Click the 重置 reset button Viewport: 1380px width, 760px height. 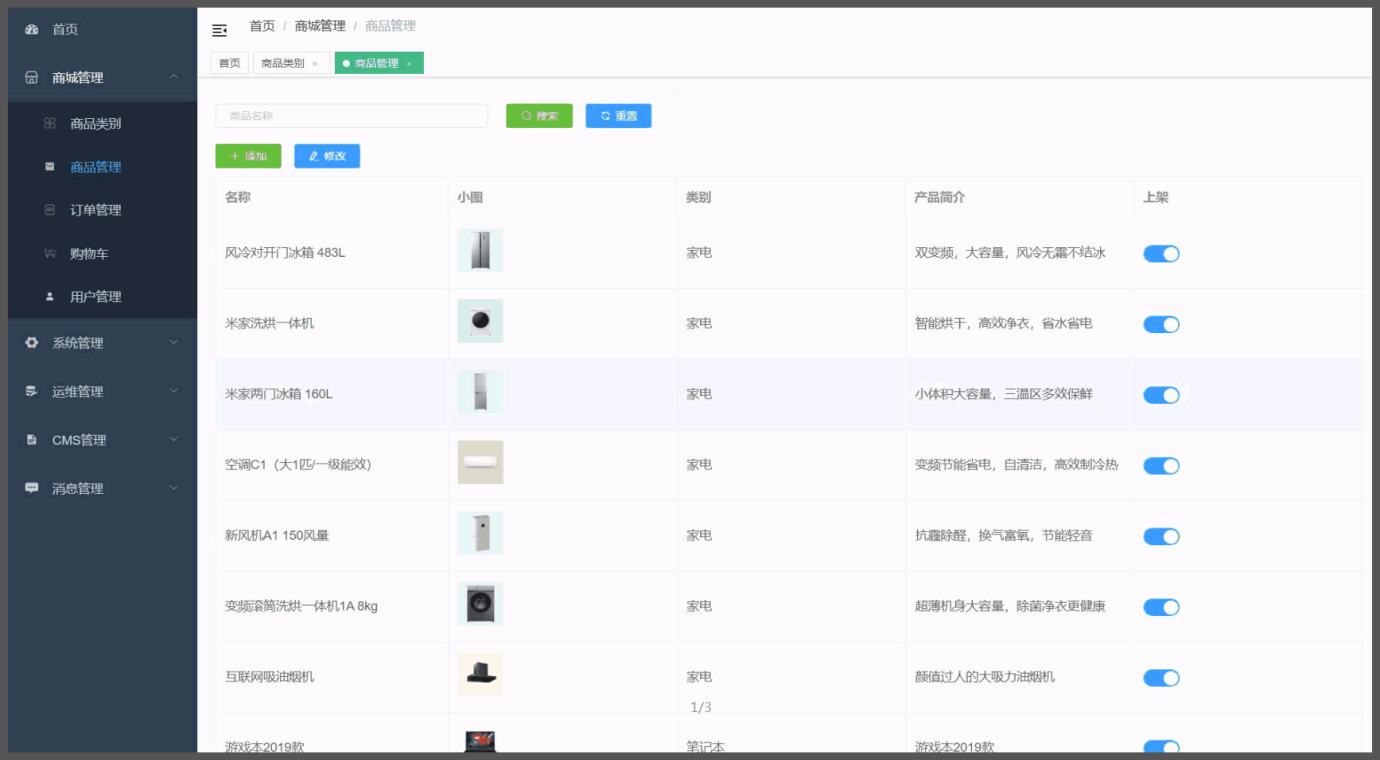click(618, 115)
